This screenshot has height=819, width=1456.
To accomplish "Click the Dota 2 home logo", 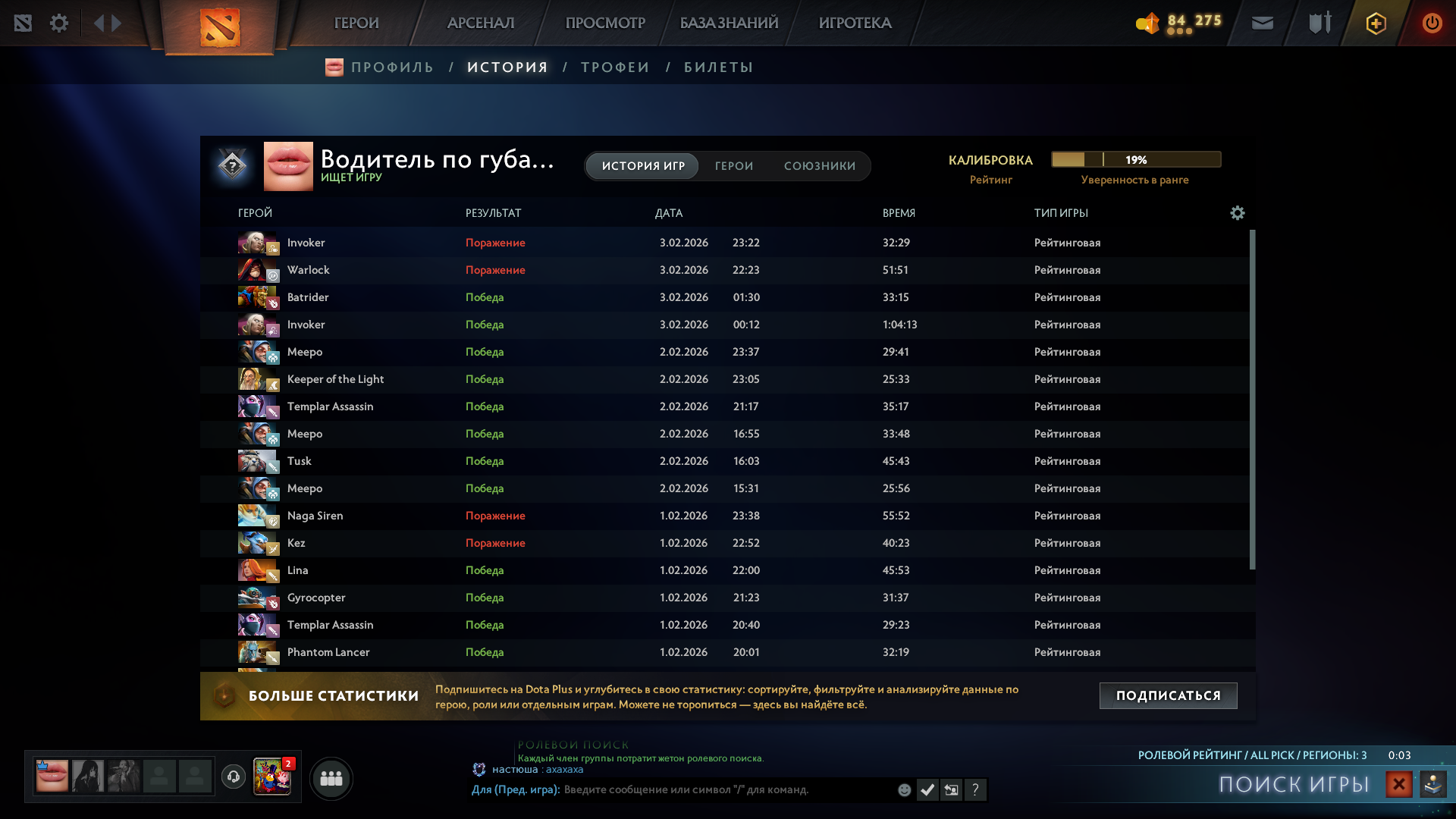I will [x=220, y=27].
